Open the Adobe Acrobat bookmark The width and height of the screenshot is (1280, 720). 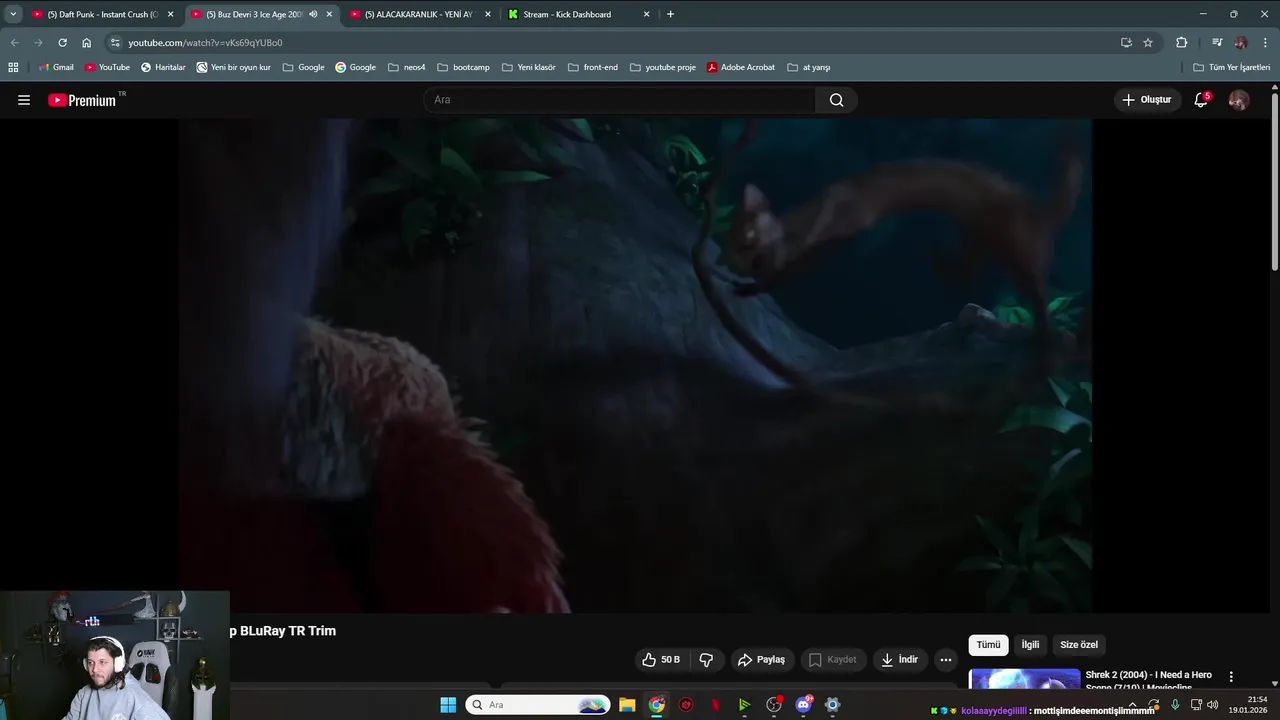[741, 67]
